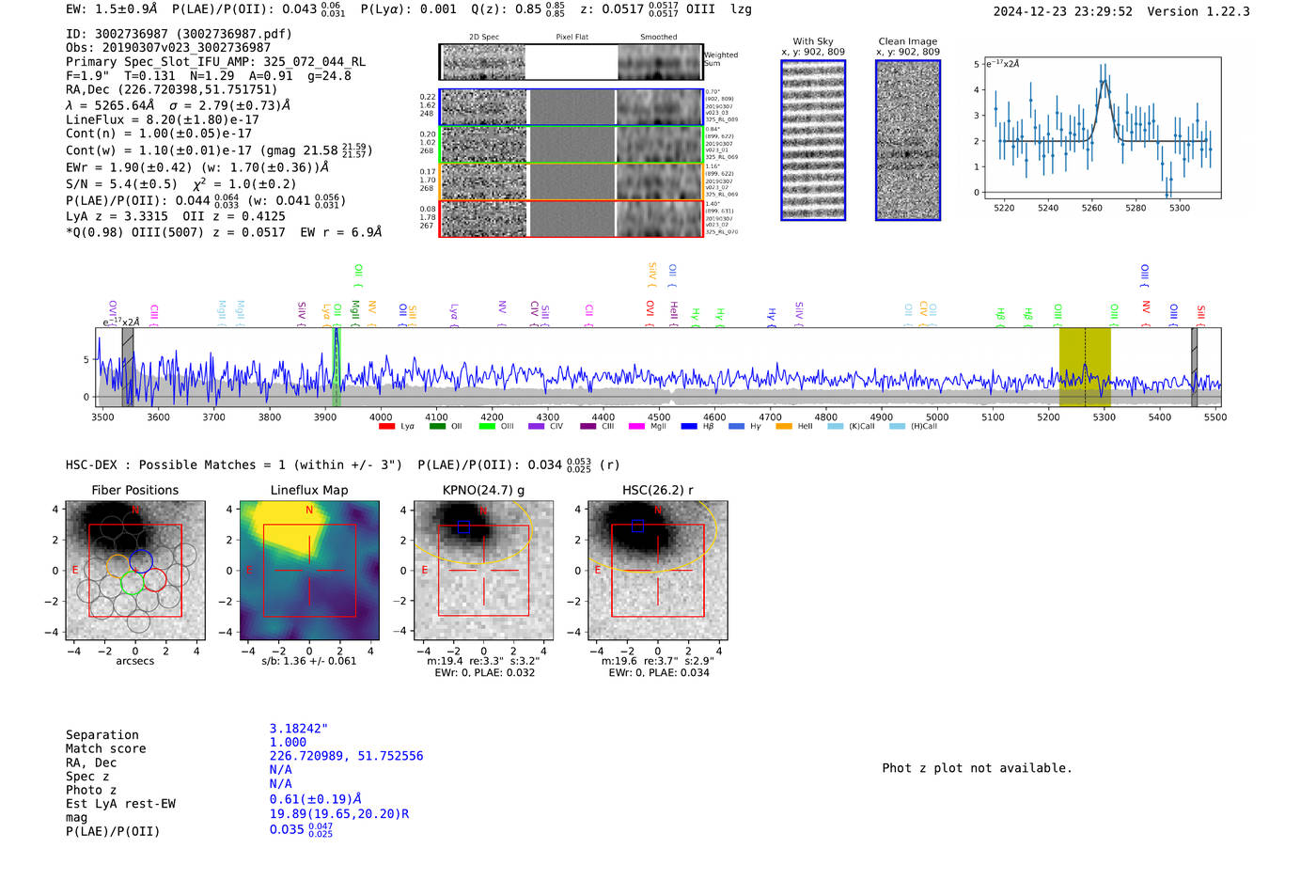Click the lime OIII legend swatch
The width and height of the screenshot is (1316, 896).
pyautogui.click(x=487, y=427)
